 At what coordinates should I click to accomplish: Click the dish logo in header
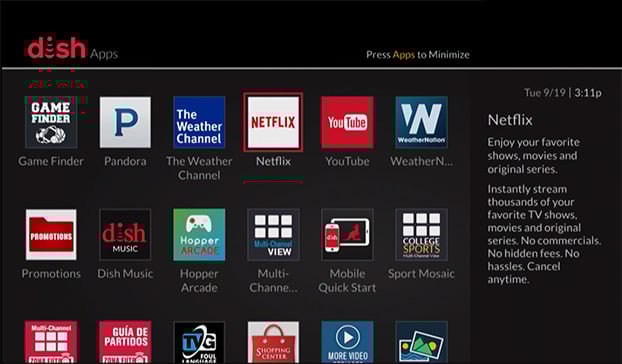point(56,48)
